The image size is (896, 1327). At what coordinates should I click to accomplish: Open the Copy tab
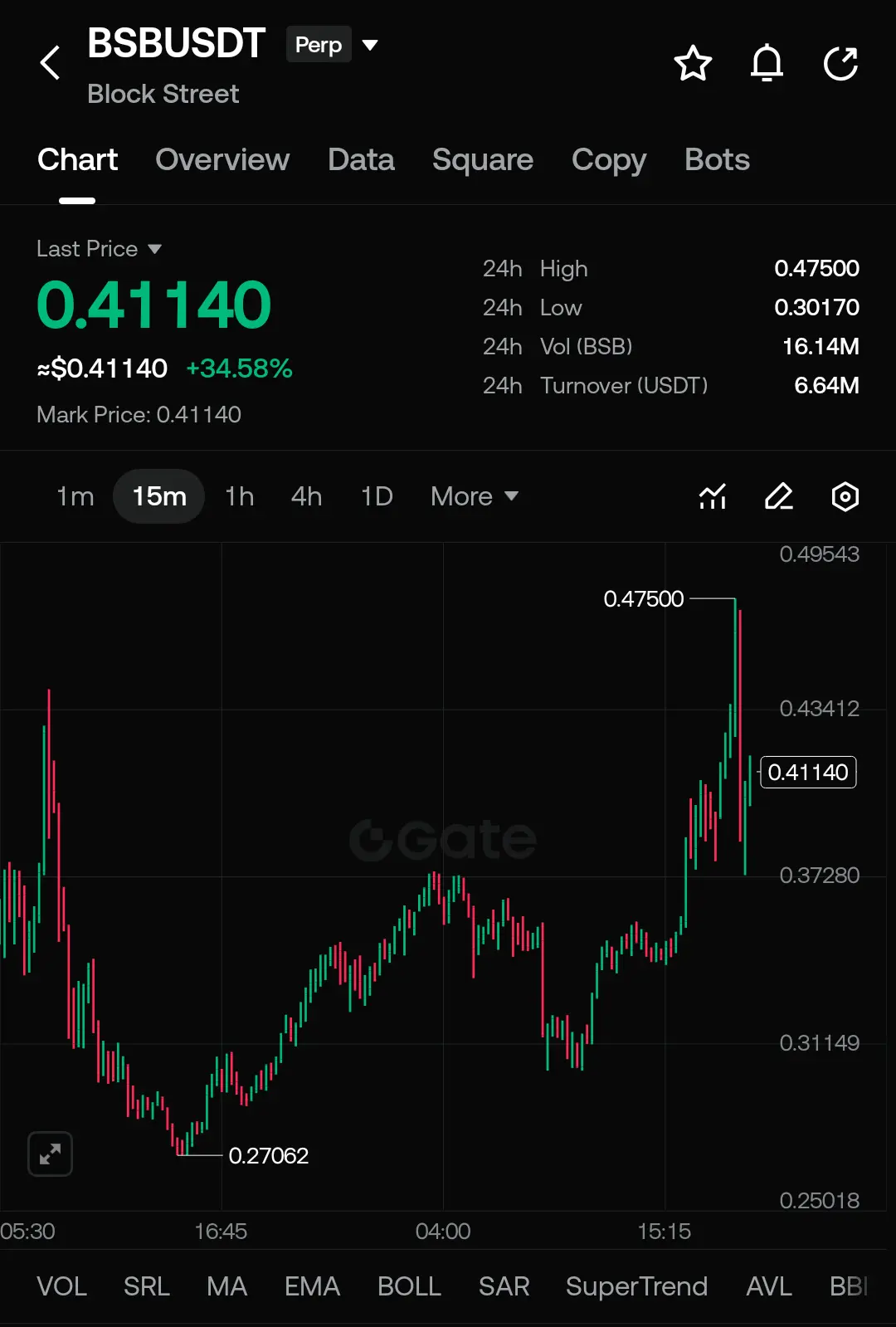pyautogui.click(x=609, y=159)
